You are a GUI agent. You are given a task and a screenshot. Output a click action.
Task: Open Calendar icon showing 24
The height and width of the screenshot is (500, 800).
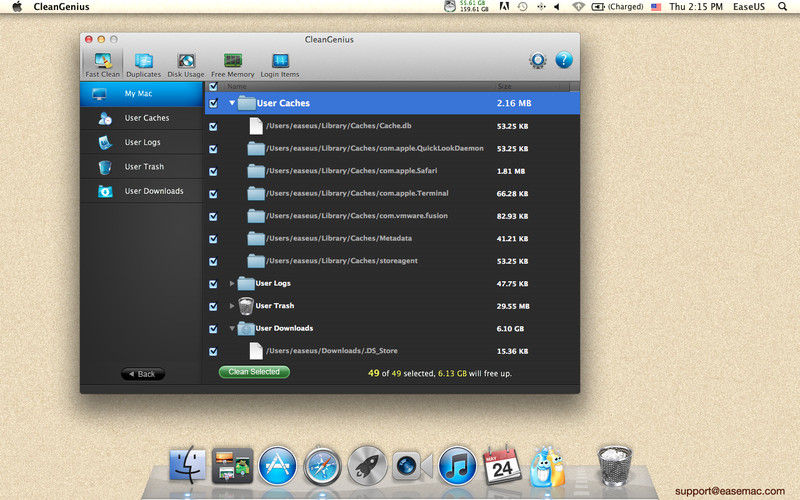[x=502, y=465]
